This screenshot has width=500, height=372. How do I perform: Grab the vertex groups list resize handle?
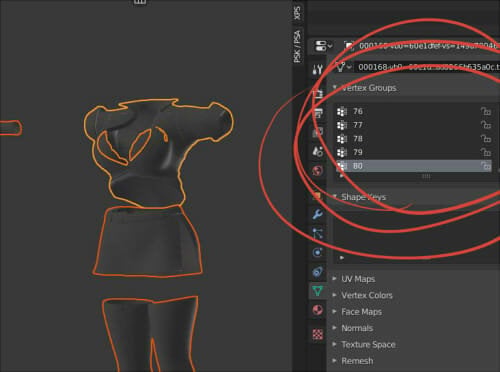click(426, 176)
